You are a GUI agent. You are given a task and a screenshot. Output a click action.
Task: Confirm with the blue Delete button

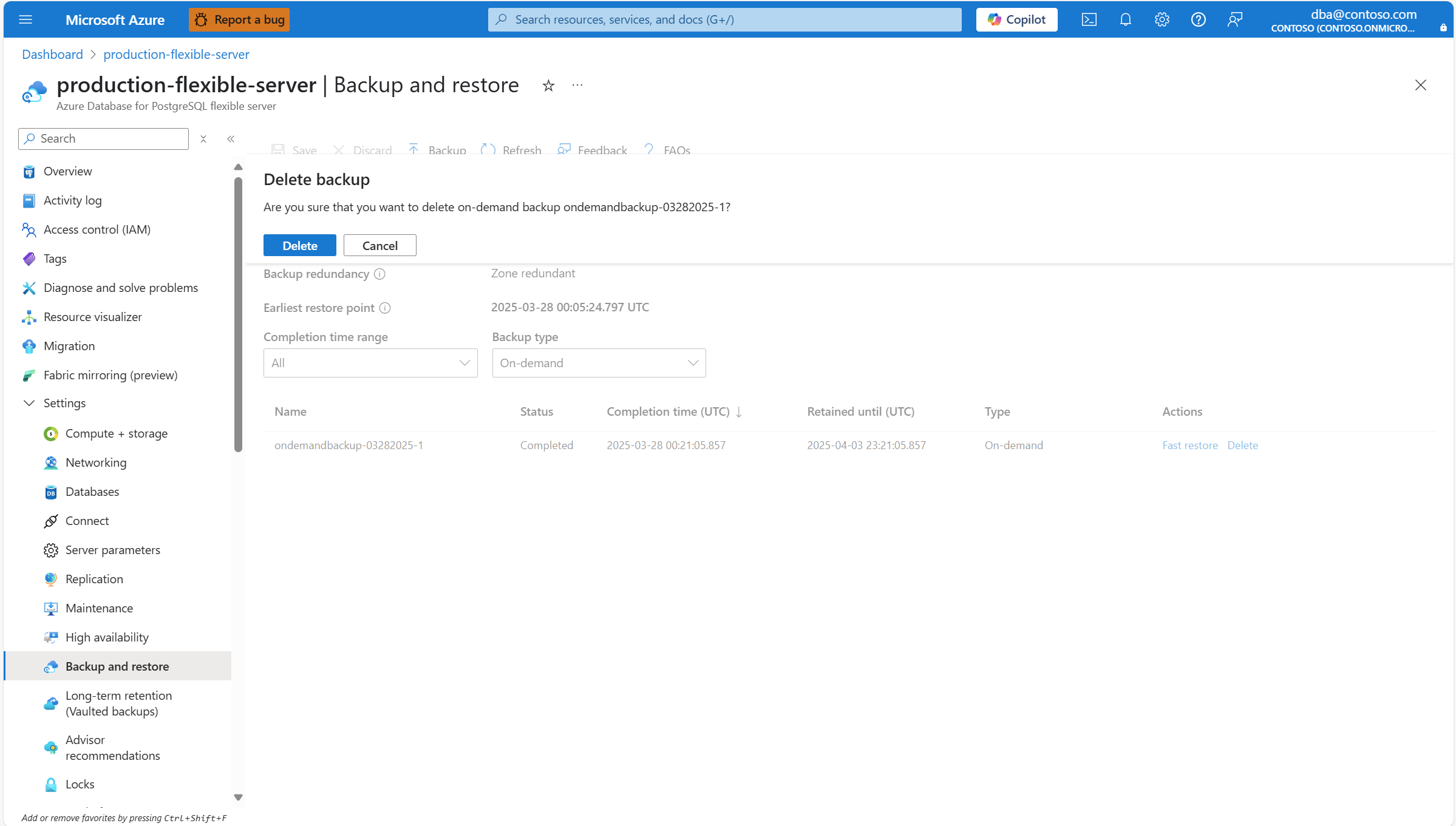tap(299, 245)
